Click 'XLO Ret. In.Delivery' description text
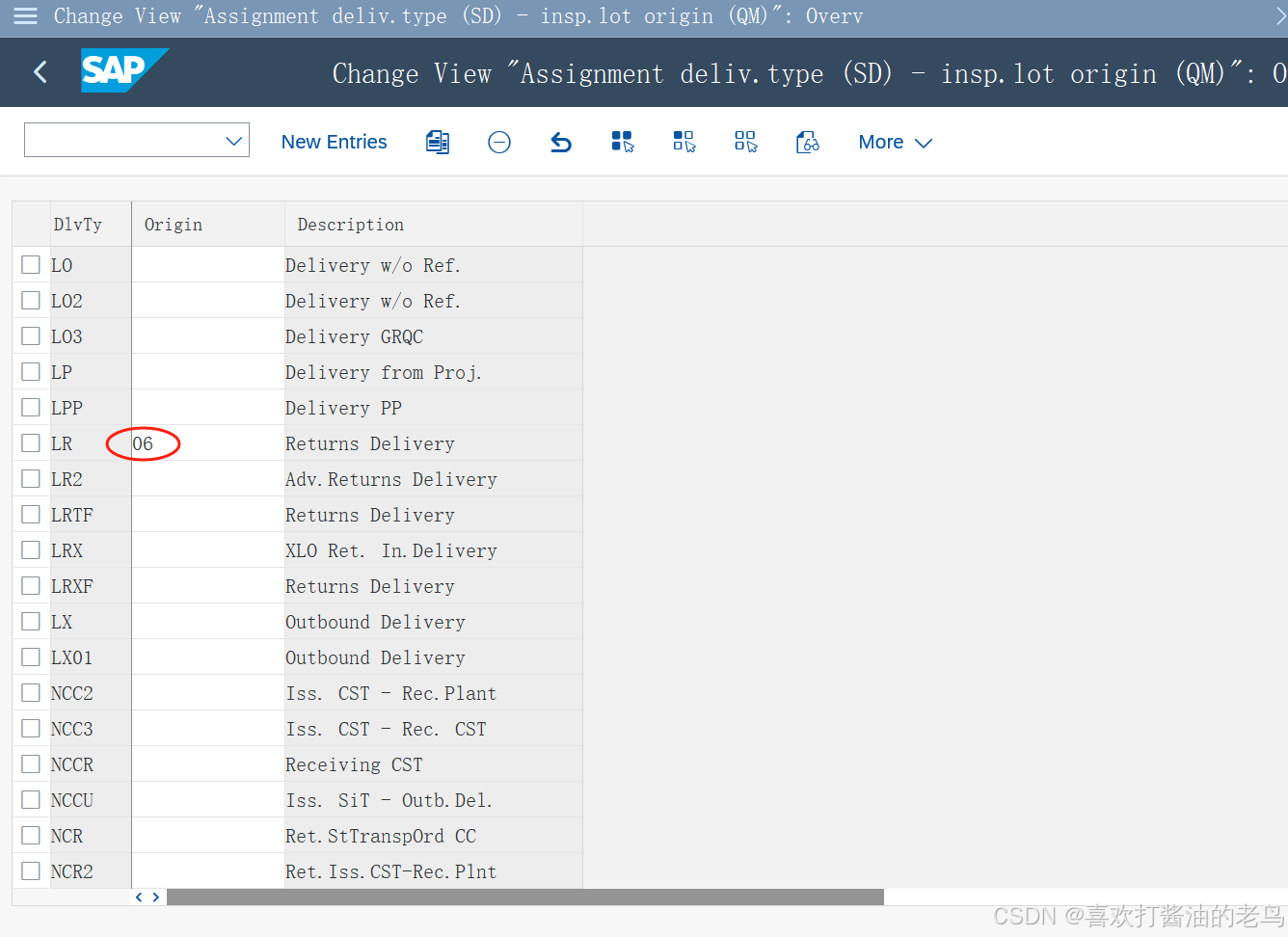Viewport: 1288px width, 937px height. click(x=391, y=550)
